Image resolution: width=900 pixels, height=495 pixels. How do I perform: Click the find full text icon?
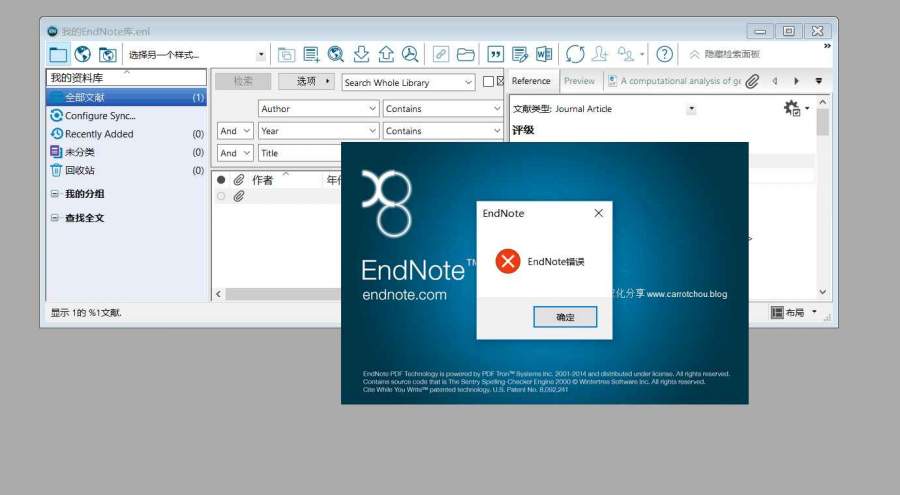pyautogui.click(x=410, y=55)
